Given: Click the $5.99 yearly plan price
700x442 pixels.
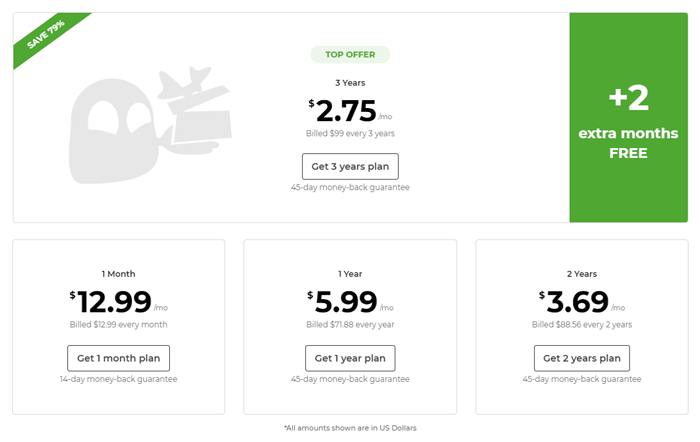Looking at the screenshot, I should (x=350, y=302).
